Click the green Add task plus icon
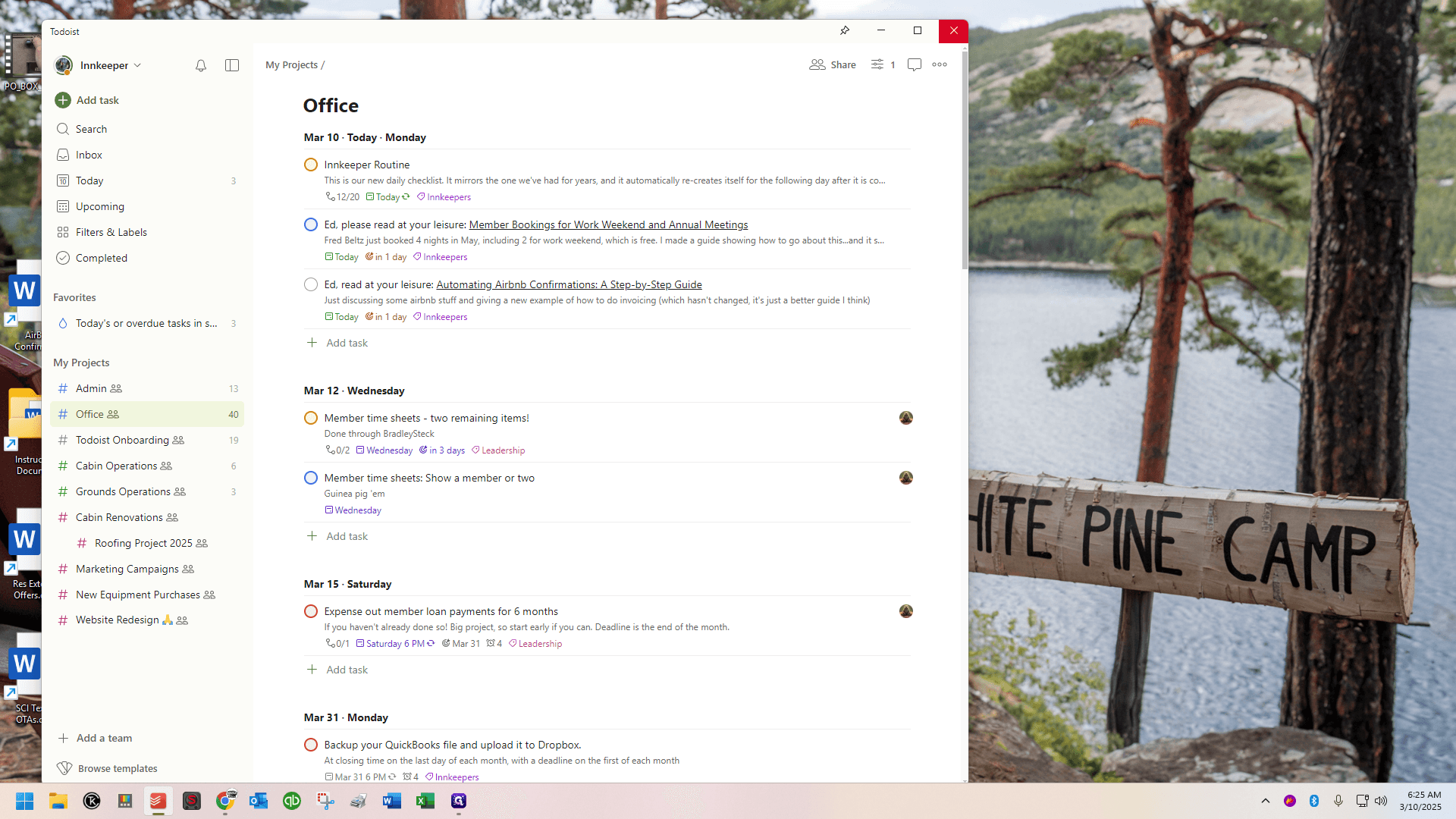This screenshot has height=819, width=1456. tap(63, 100)
